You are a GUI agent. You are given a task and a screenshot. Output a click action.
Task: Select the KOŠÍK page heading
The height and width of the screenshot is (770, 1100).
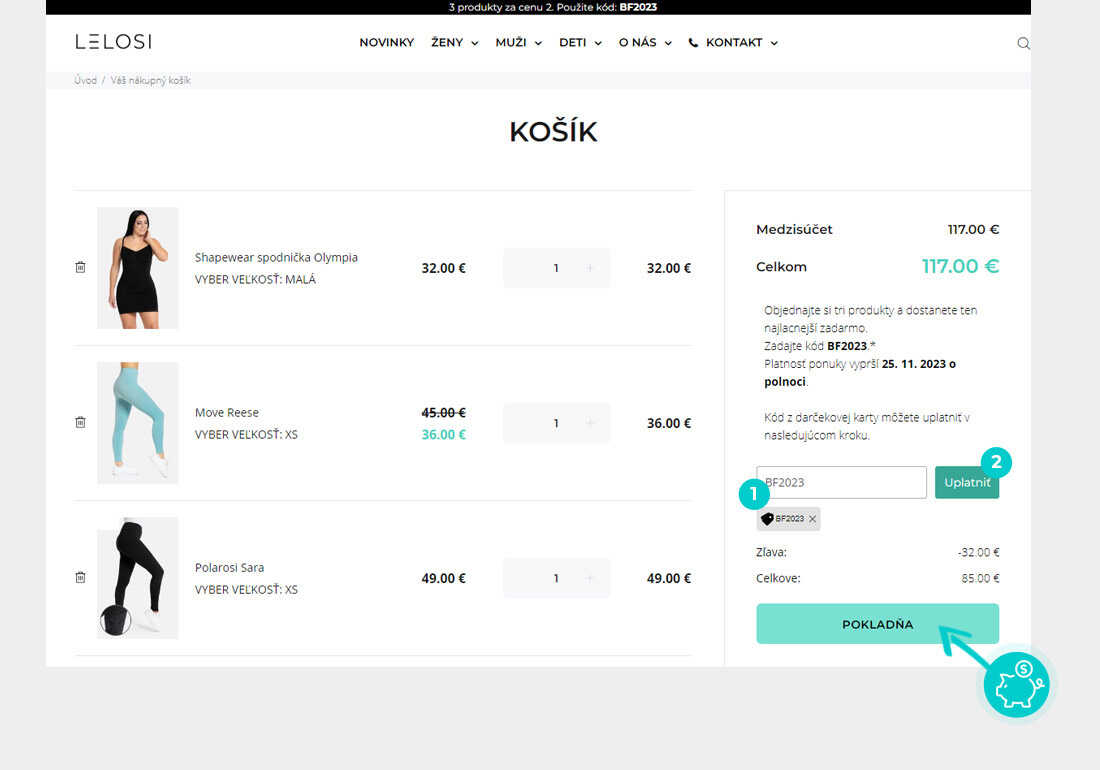554,132
